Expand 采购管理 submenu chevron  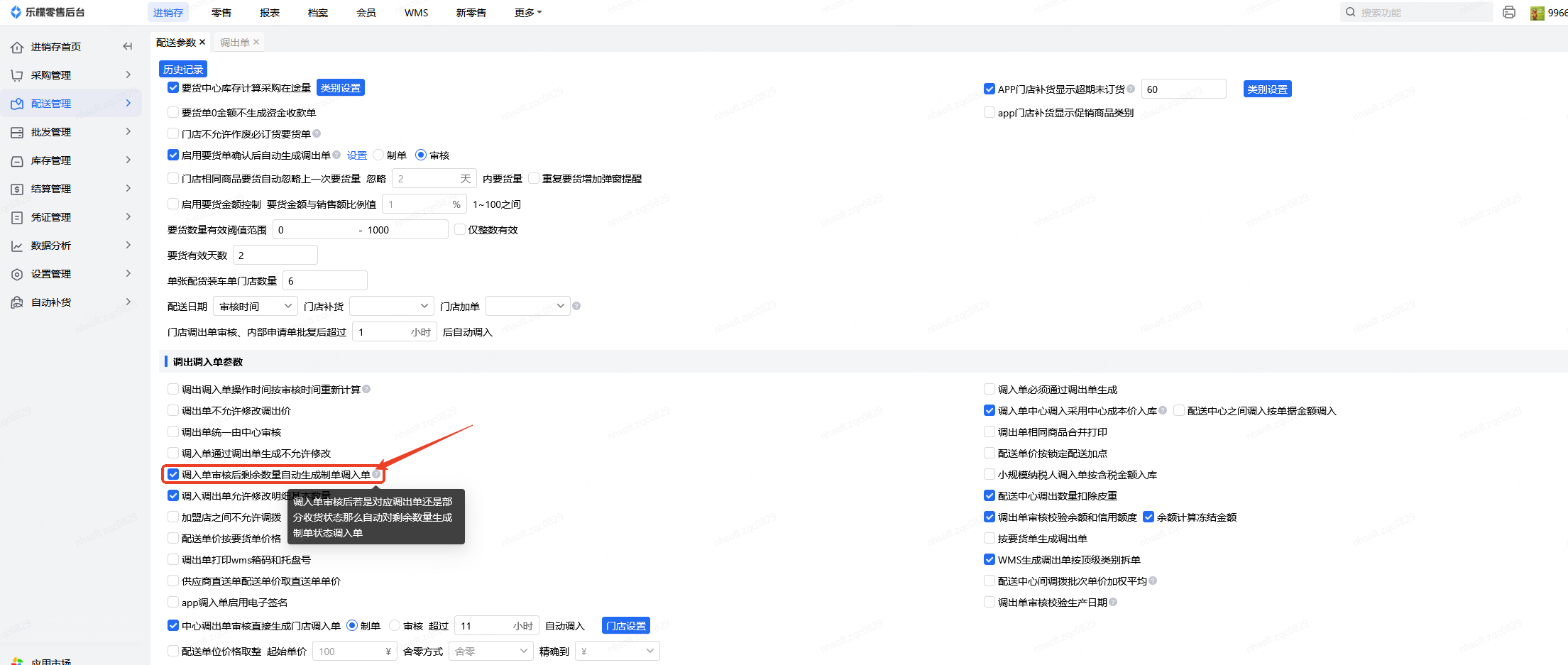[128, 75]
